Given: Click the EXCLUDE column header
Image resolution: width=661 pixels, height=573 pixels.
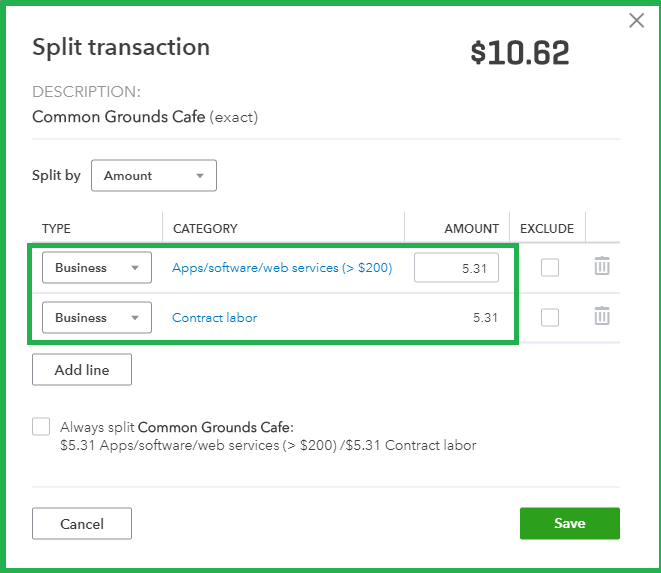Looking at the screenshot, I should (x=547, y=229).
